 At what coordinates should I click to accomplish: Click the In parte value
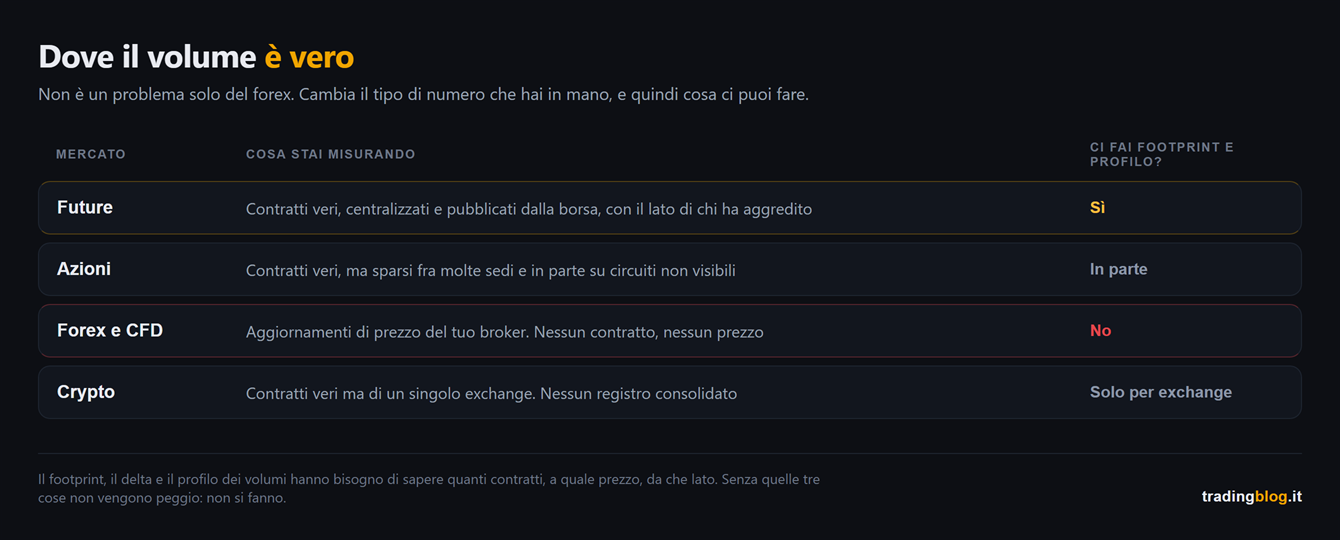(x=1118, y=269)
